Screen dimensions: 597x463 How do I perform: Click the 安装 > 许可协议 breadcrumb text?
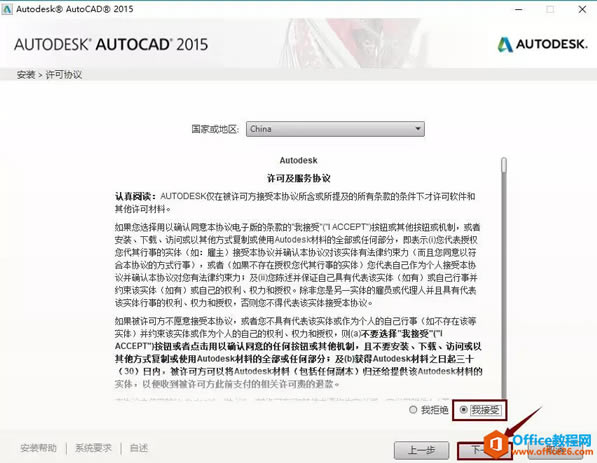pos(49,75)
